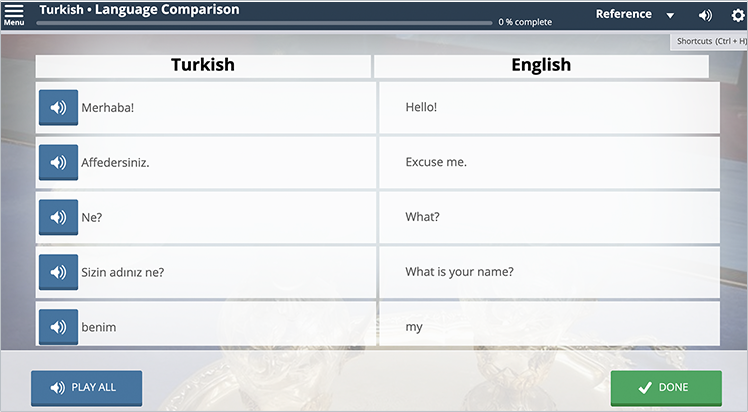Play audio for benim
The height and width of the screenshot is (412, 748).
pyautogui.click(x=58, y=326)
